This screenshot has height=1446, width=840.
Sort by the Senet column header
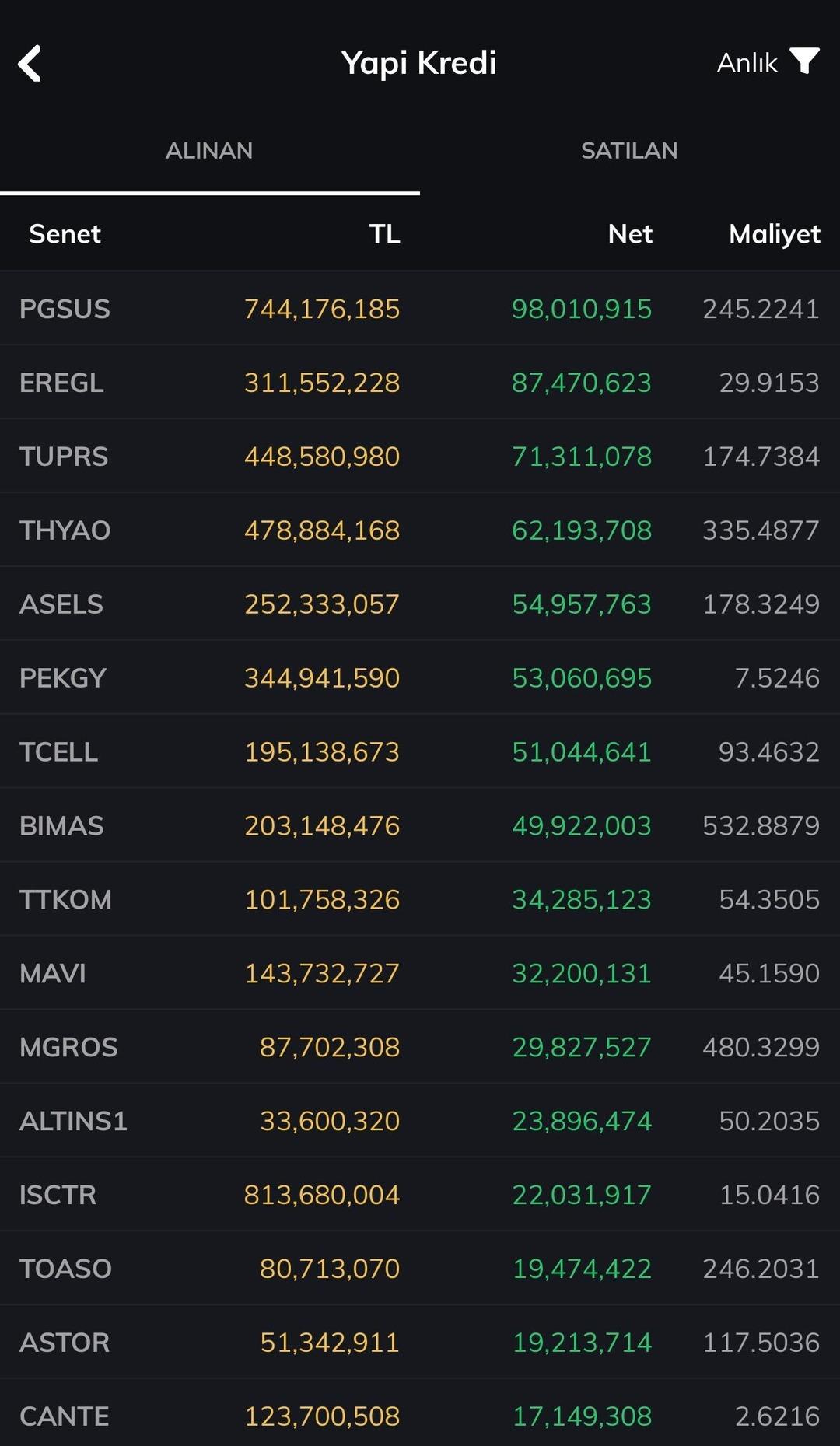click(x=65, y=233)
